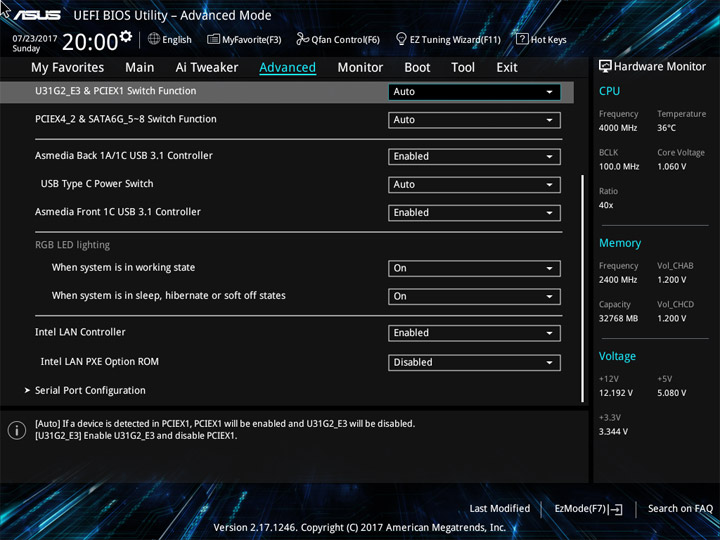Toggle RGB lighting in working state dropdown
The image size is (720, 540).
pos(474,269)
